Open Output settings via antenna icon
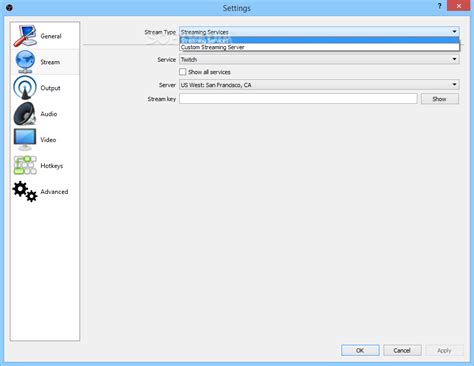This screenshot has width=474, height=366. (25, 88)
